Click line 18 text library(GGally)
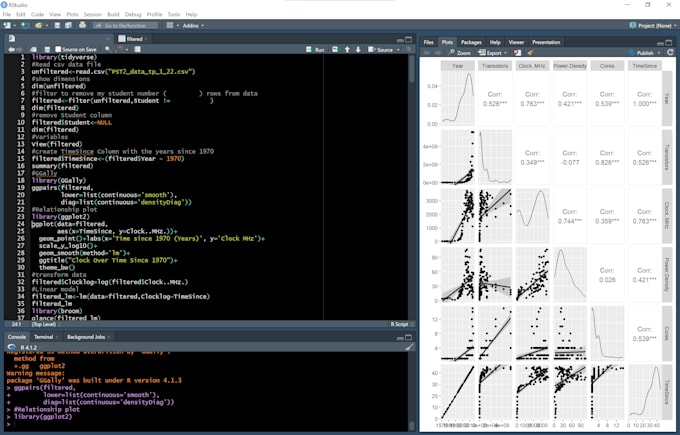This screenshot has height=435, width=680. [x=59, y=180]
